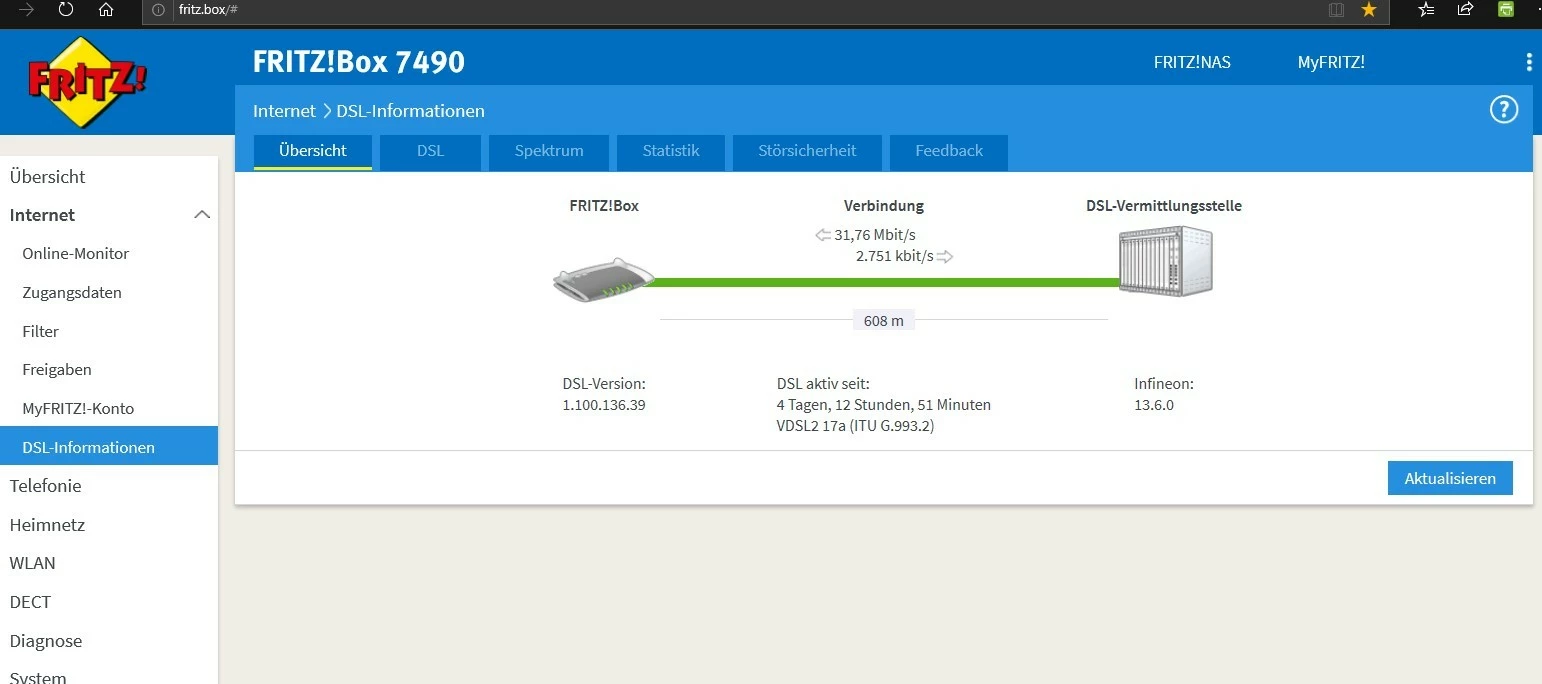Viewport: 1542px width, 684px height.
Task: Open Übersicht in the sidebar
Action: click(x=47, y=177)
